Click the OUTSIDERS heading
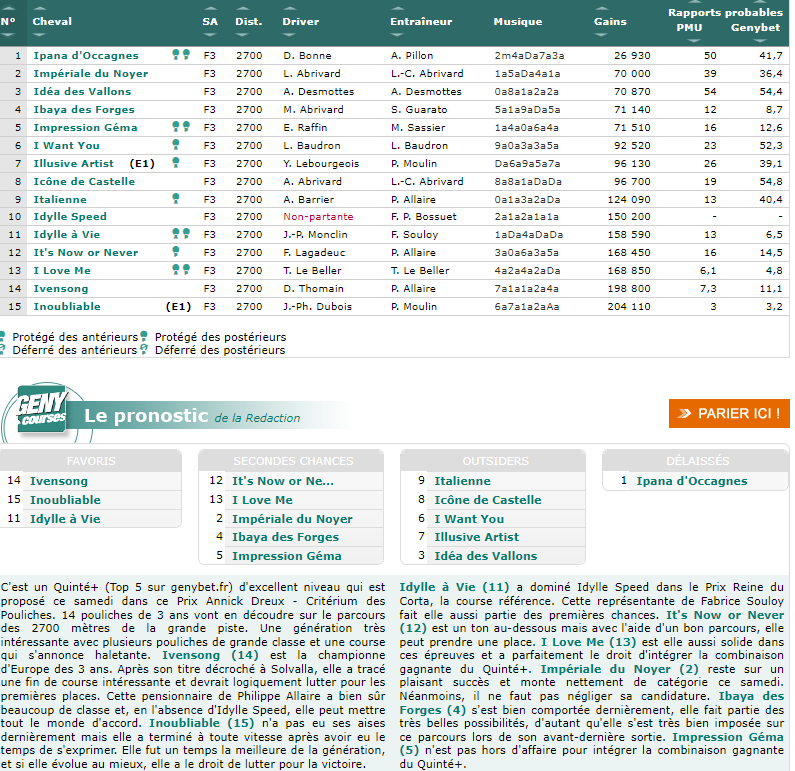 pos(495,461)
